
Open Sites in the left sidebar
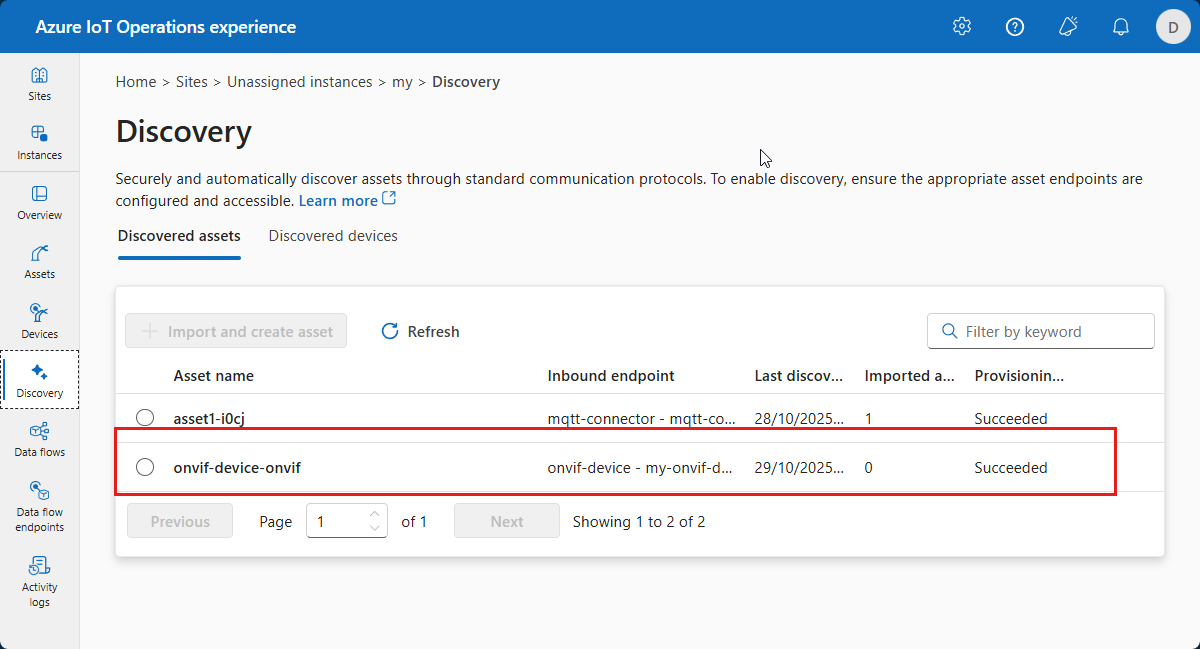[x=39, y=84]
